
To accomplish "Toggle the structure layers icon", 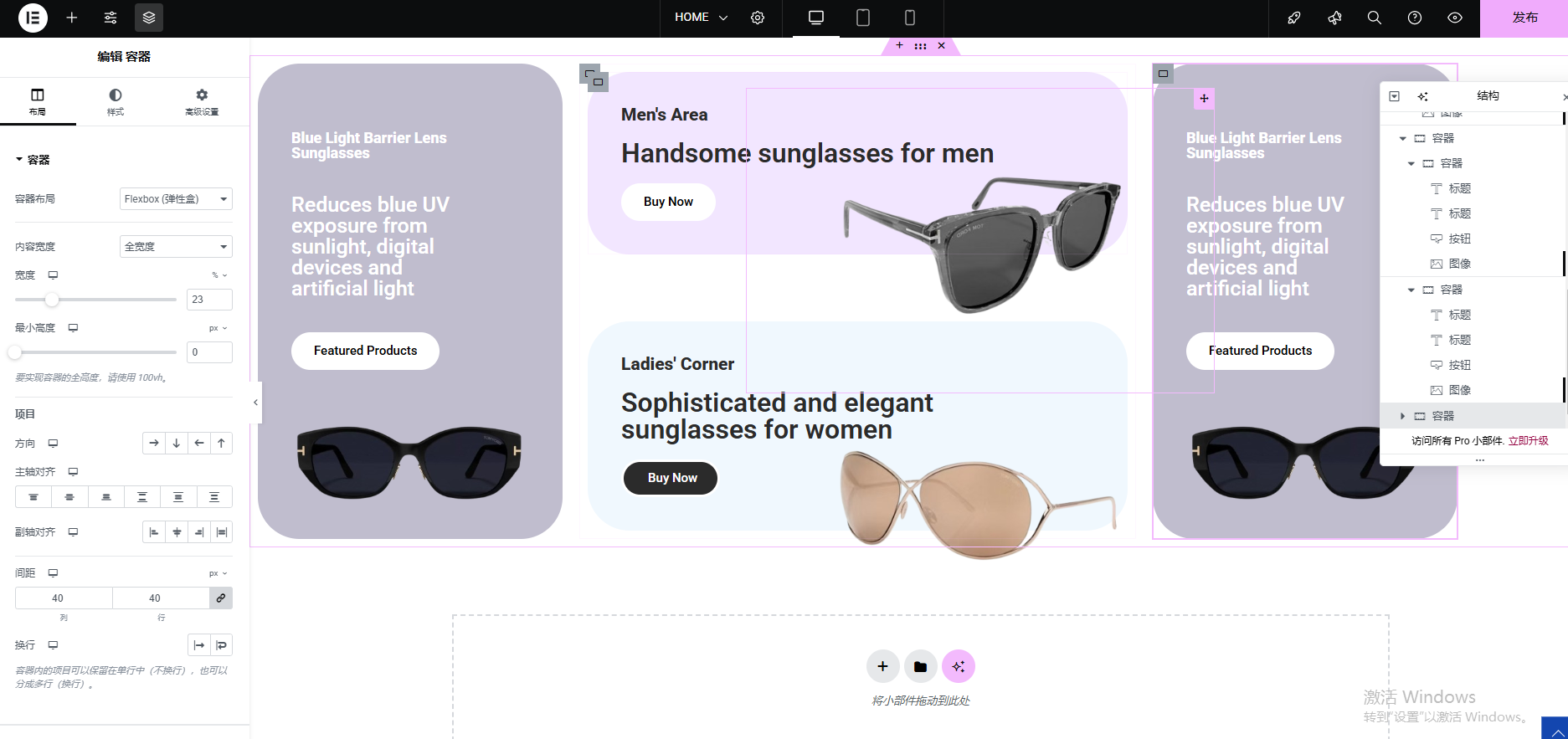I will [x=149, y=18].
